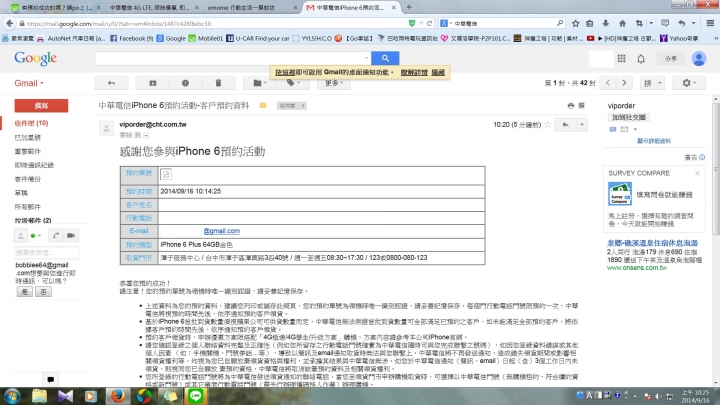Reply with the arrow button beside timestamp

(565, 124)
